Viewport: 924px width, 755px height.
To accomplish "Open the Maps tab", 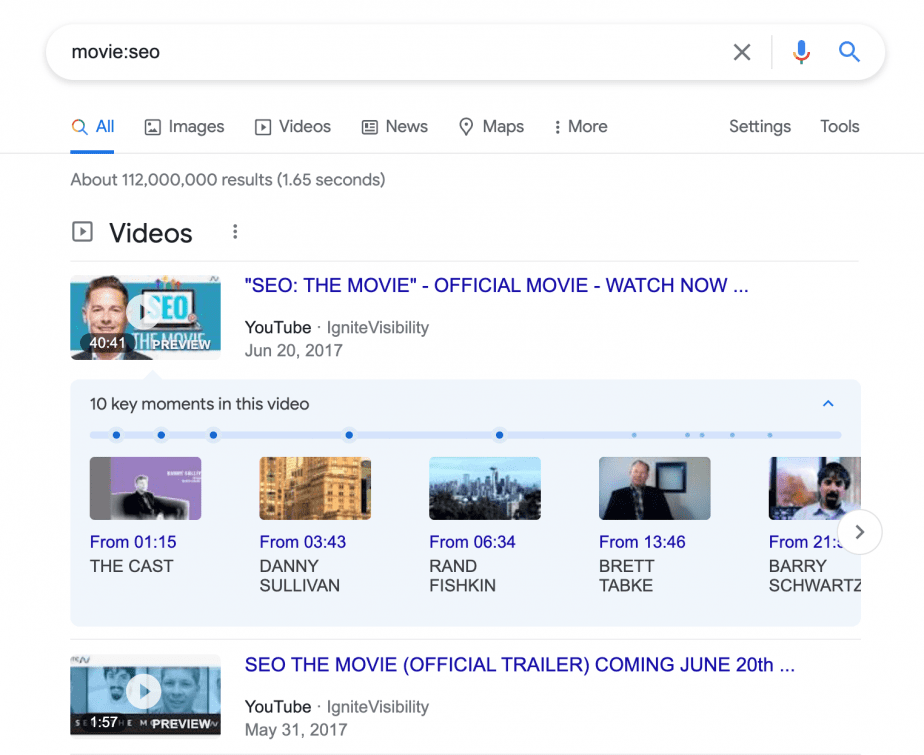I will (x=491, y=127).
